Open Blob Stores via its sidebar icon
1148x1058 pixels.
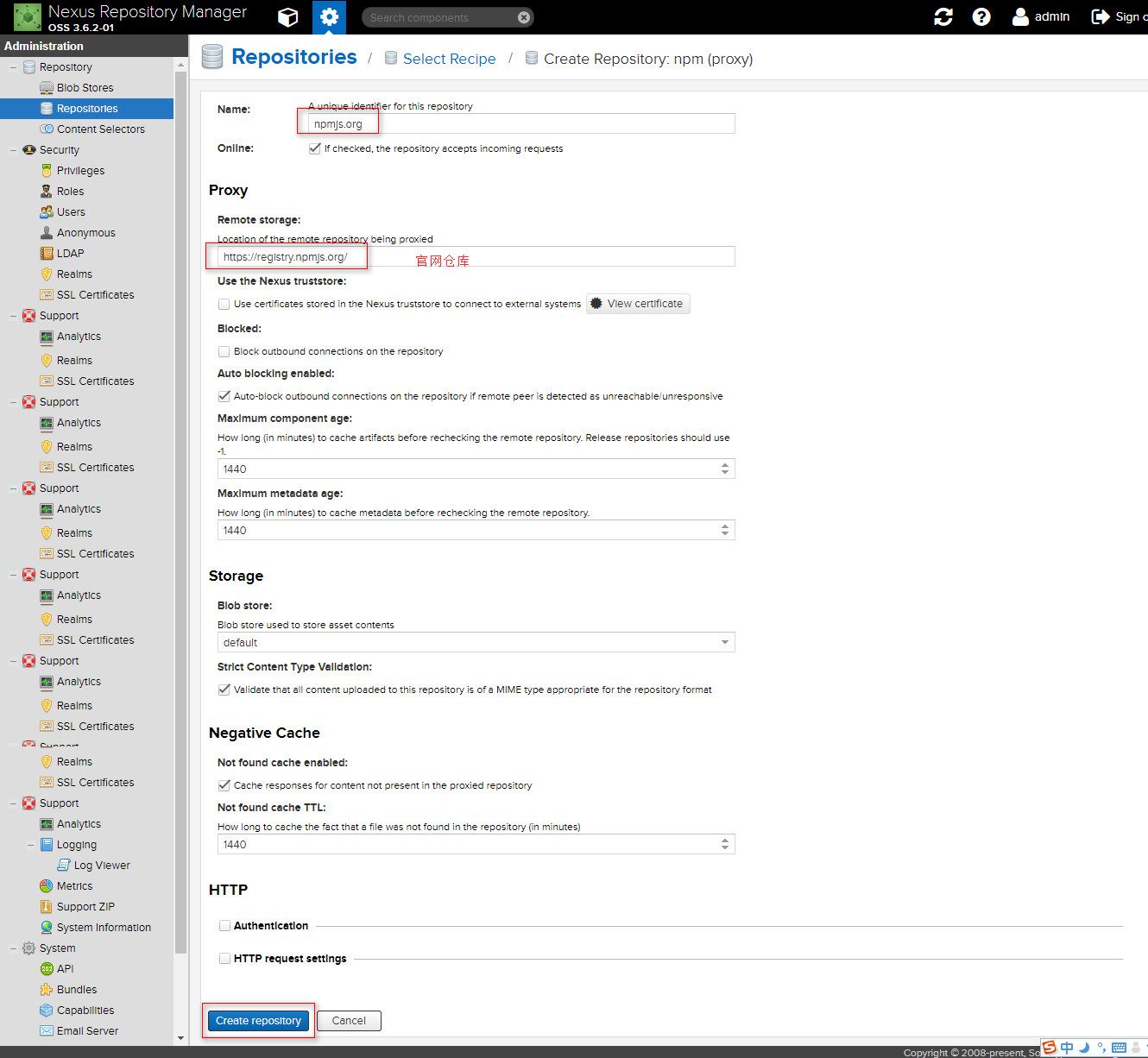pyautogui.click(x=47, y=88)
